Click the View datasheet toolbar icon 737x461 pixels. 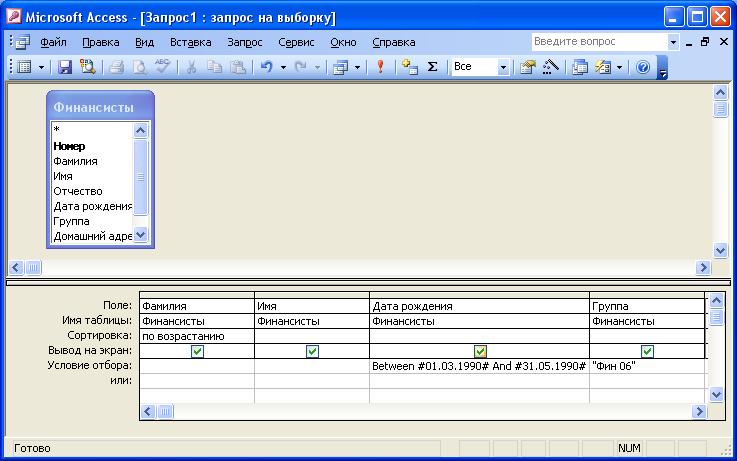[24, 67]
